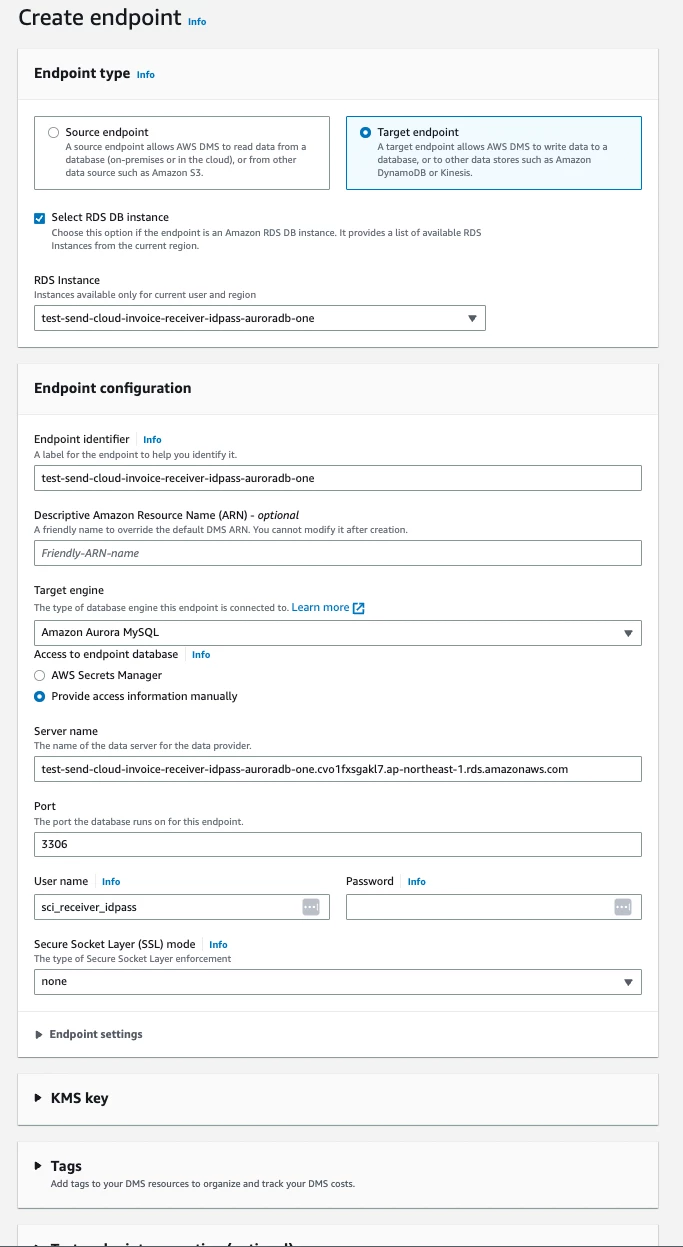Screen dimensions: 683x1247
Task: Select the Target endpoint radio option
Action: click(x=365, y=132)
